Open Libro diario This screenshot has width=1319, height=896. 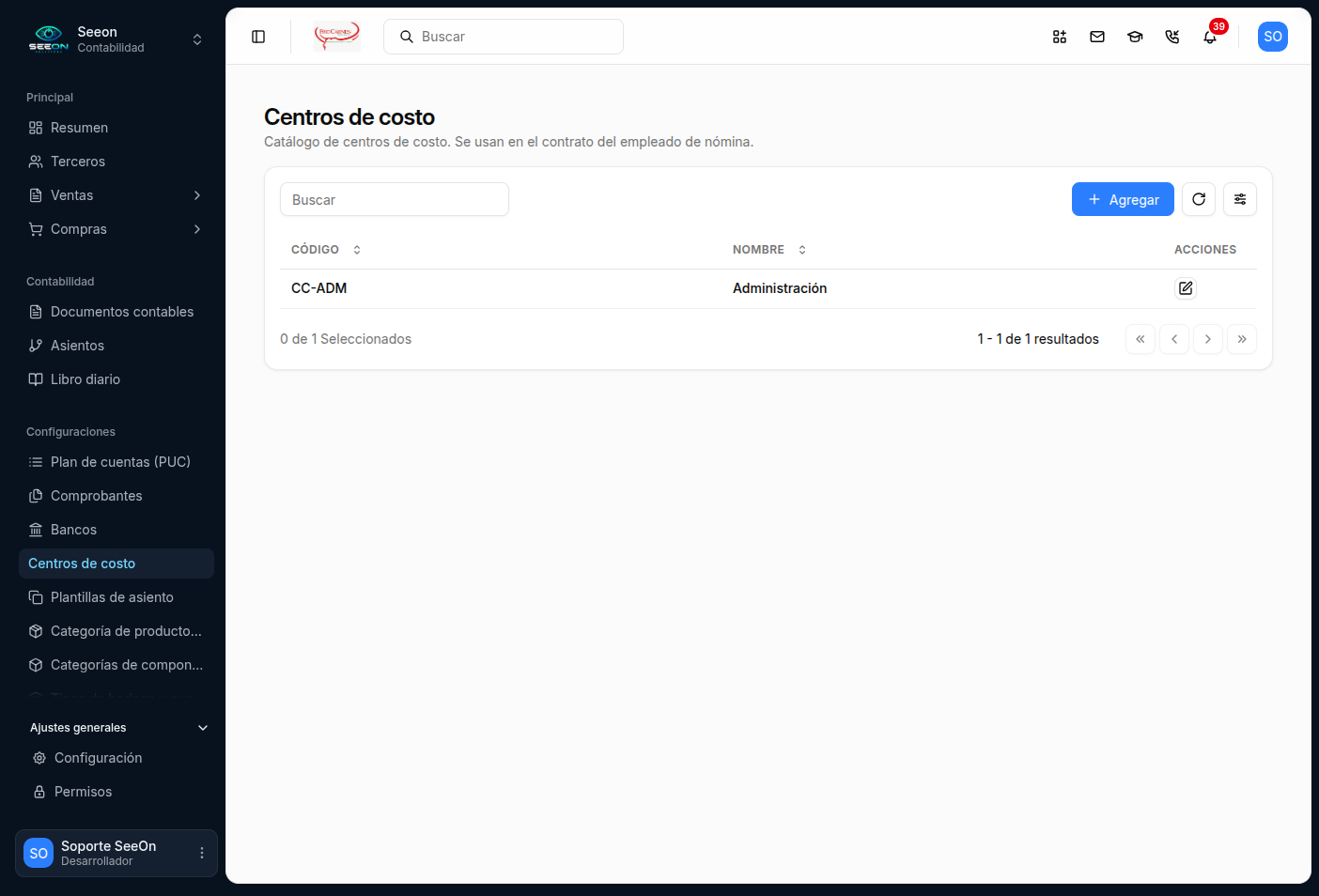pyautogui.click(x=116, y=379)
